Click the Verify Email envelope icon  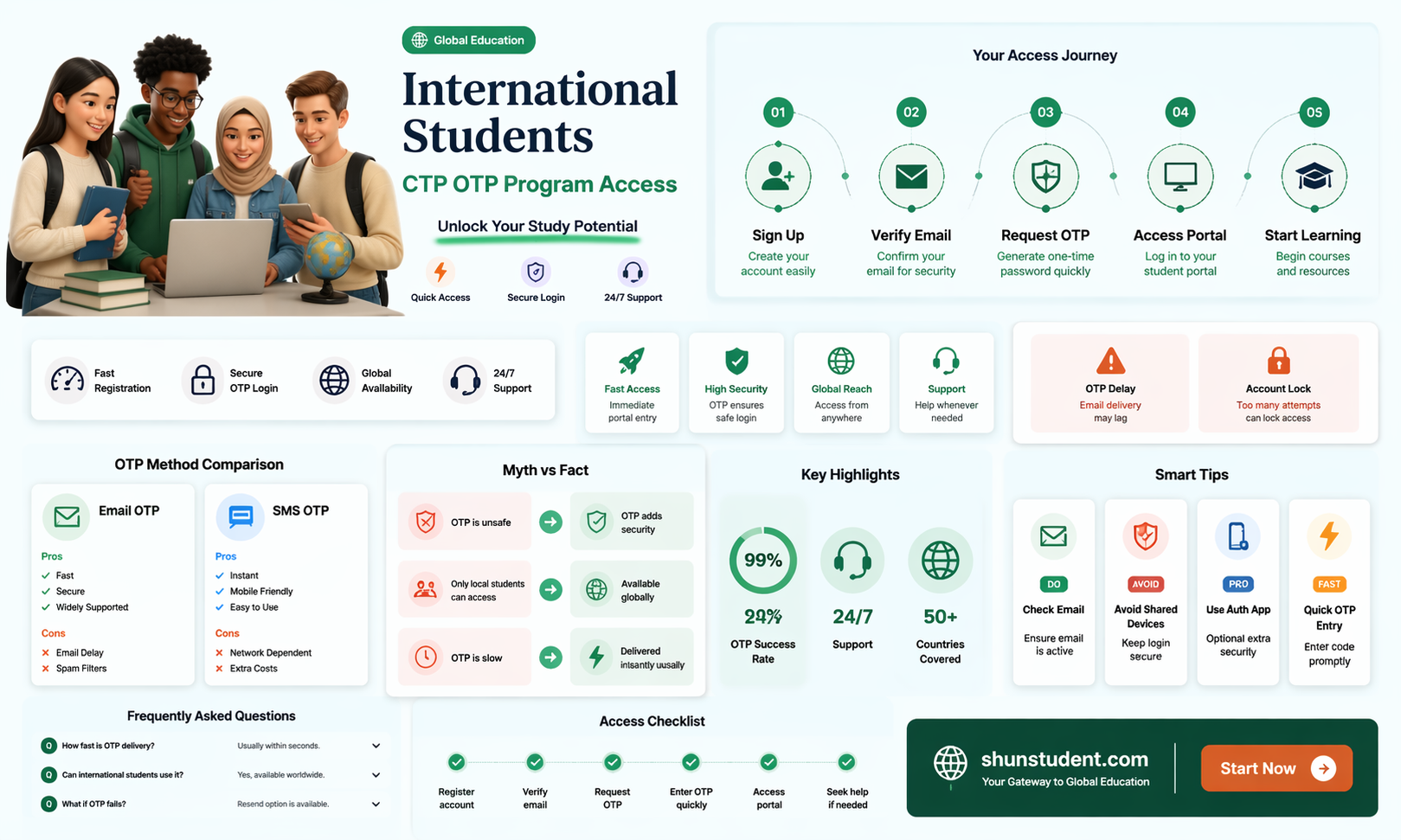(911, 176)
